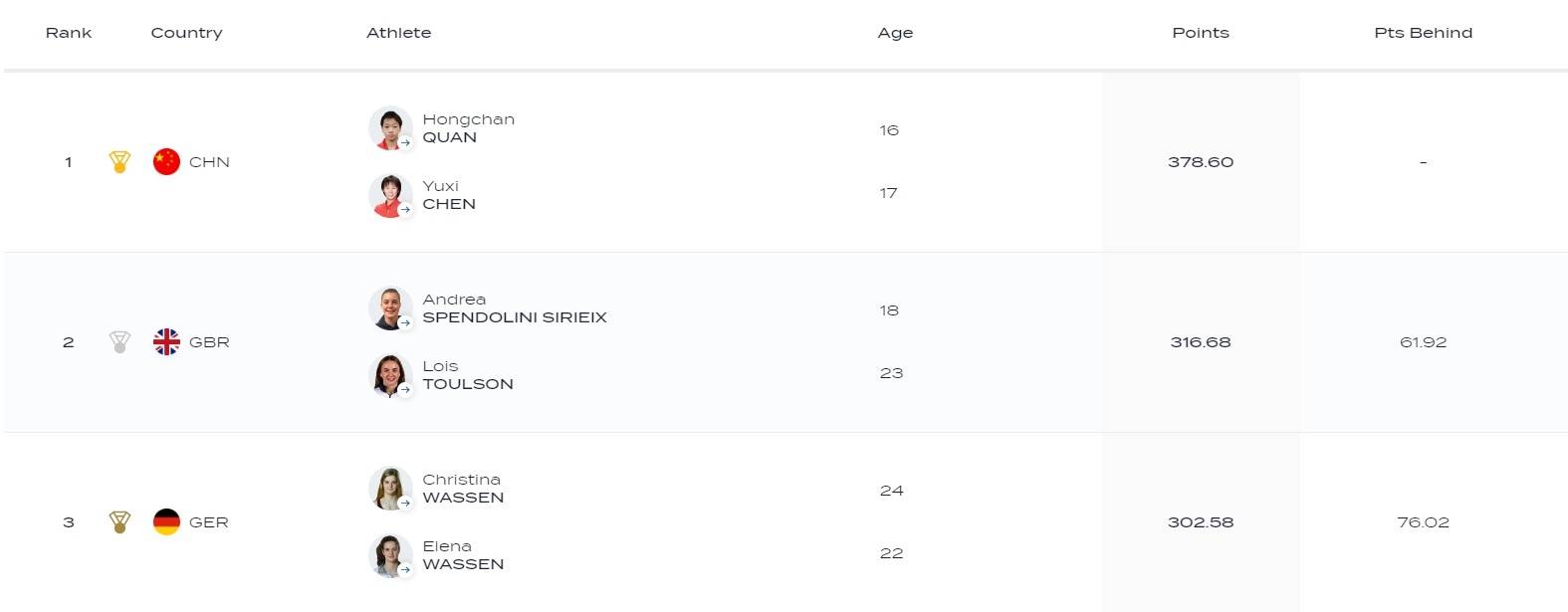1568x612 pixels.
Task: Click the silver medal icon for GBR
Action: pos(119,342)
